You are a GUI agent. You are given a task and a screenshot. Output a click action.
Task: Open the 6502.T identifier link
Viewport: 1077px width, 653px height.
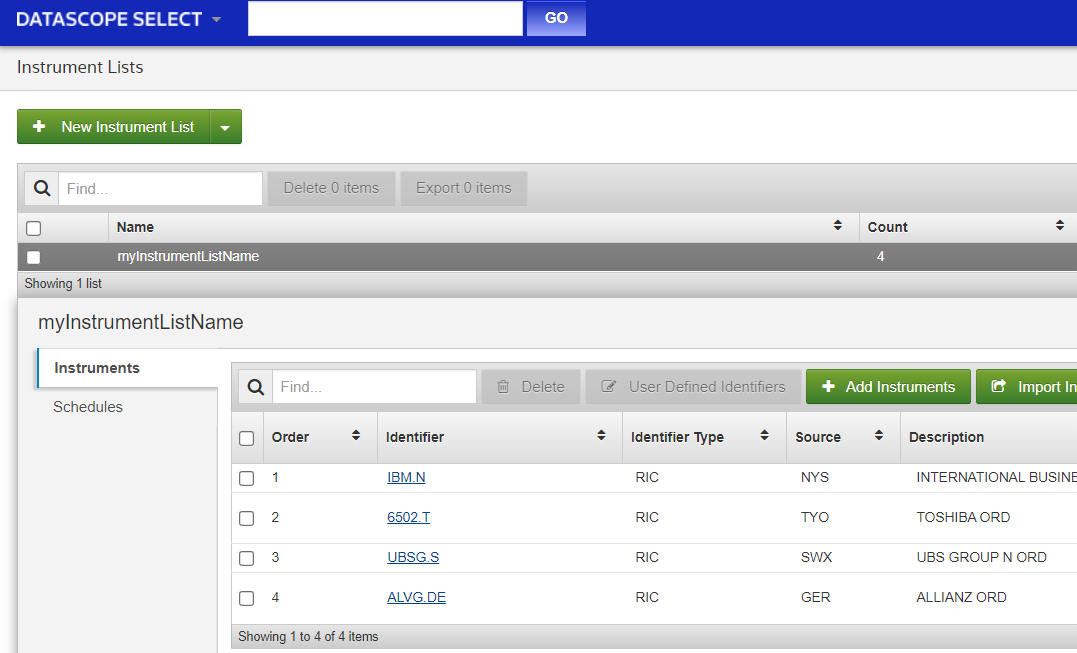click(x=409, y=517)
